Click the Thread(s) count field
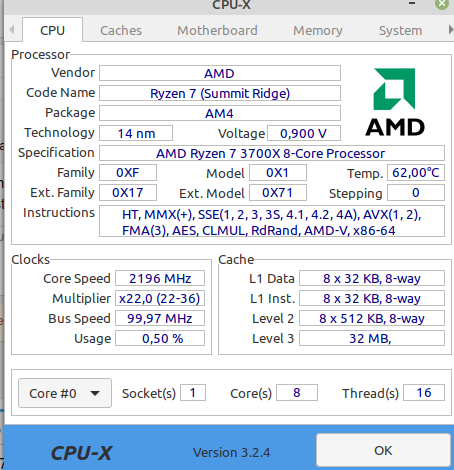Image resolution: width=454 pixels, height=470 pixels. (x=424, y=392)
